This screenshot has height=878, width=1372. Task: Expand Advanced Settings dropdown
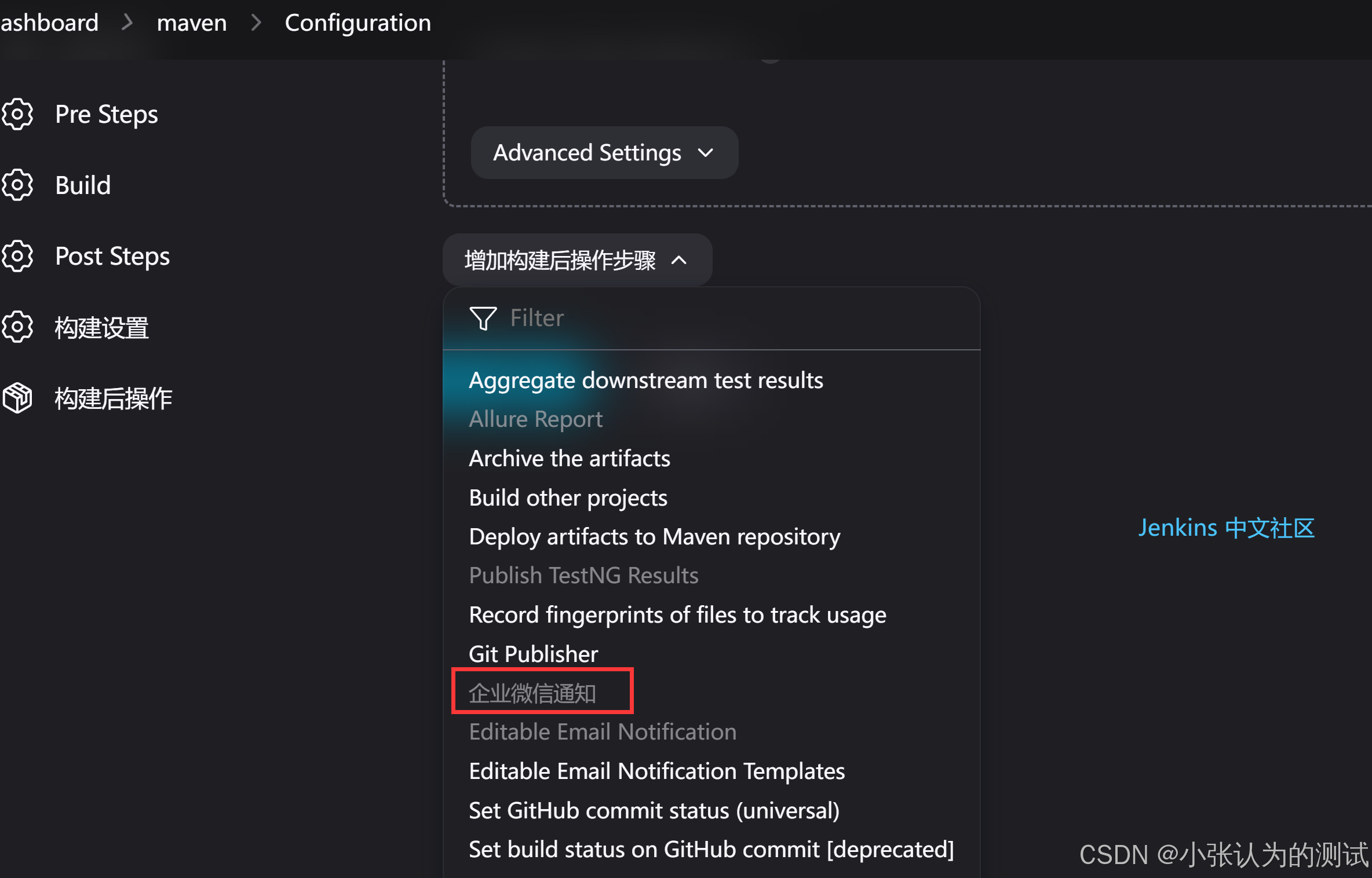point(604,153)
